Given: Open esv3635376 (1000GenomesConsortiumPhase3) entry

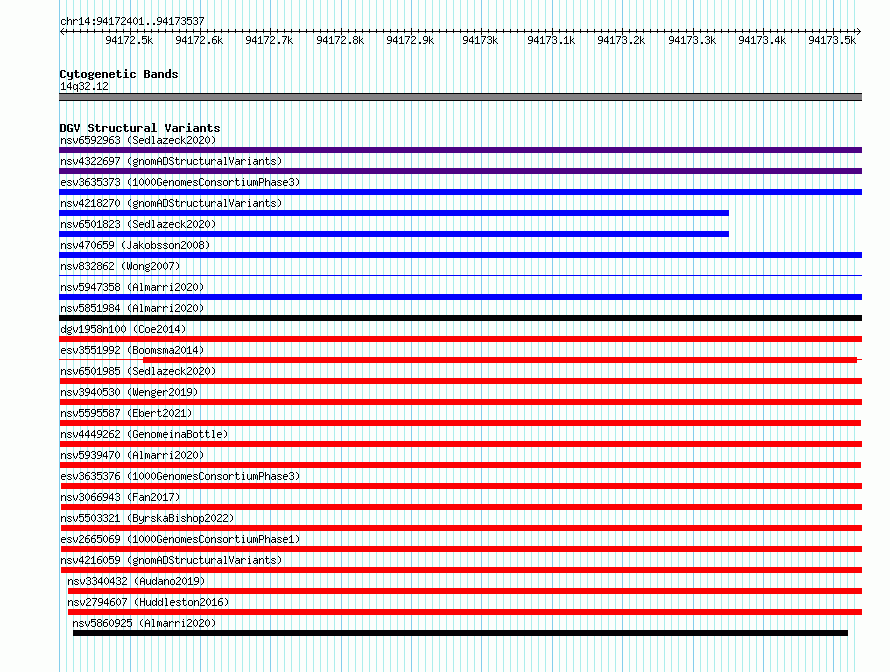Looking at the screenshot, I should pyautogui.click(x=180, y=476).
